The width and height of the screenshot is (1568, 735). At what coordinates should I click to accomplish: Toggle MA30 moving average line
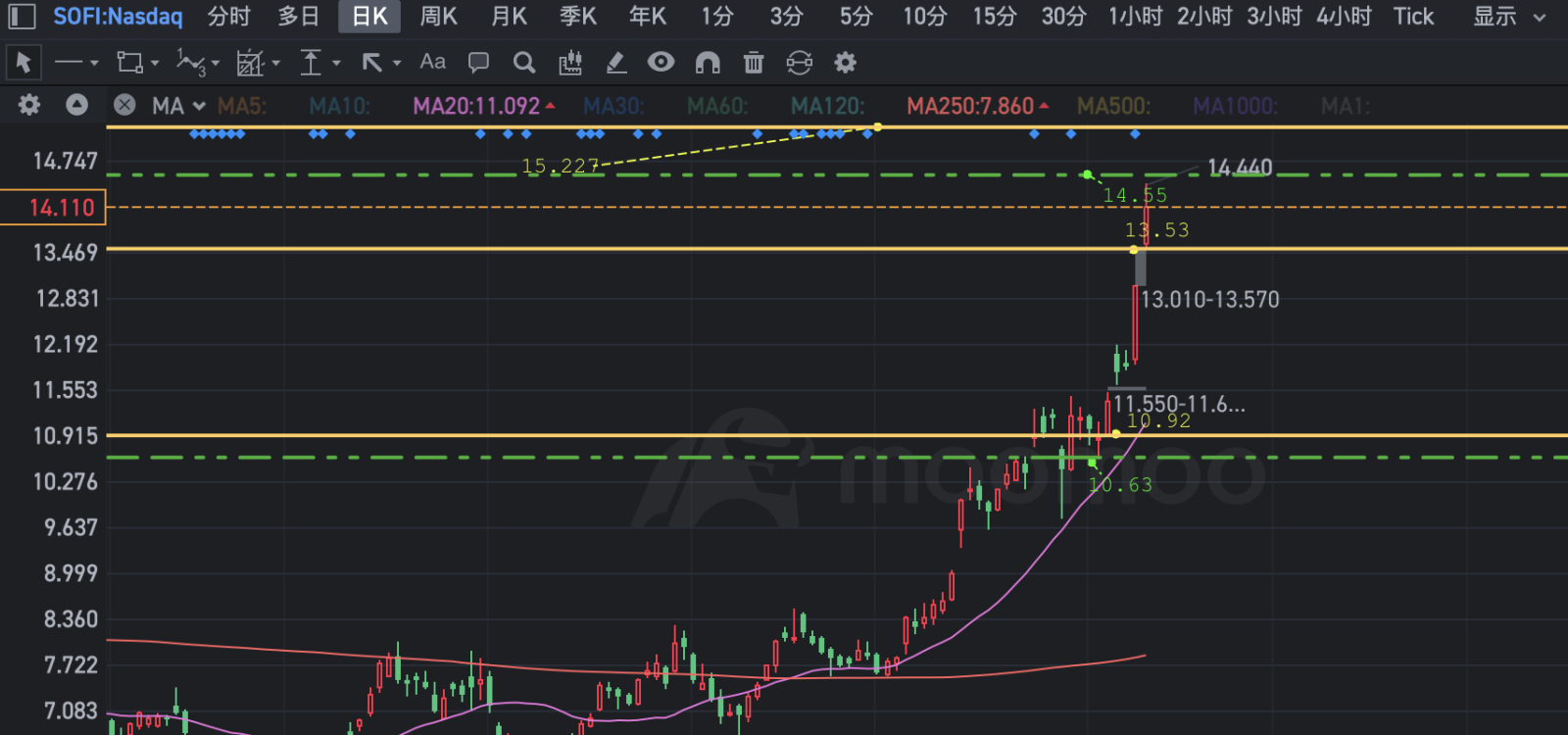[x=613, y=106]
